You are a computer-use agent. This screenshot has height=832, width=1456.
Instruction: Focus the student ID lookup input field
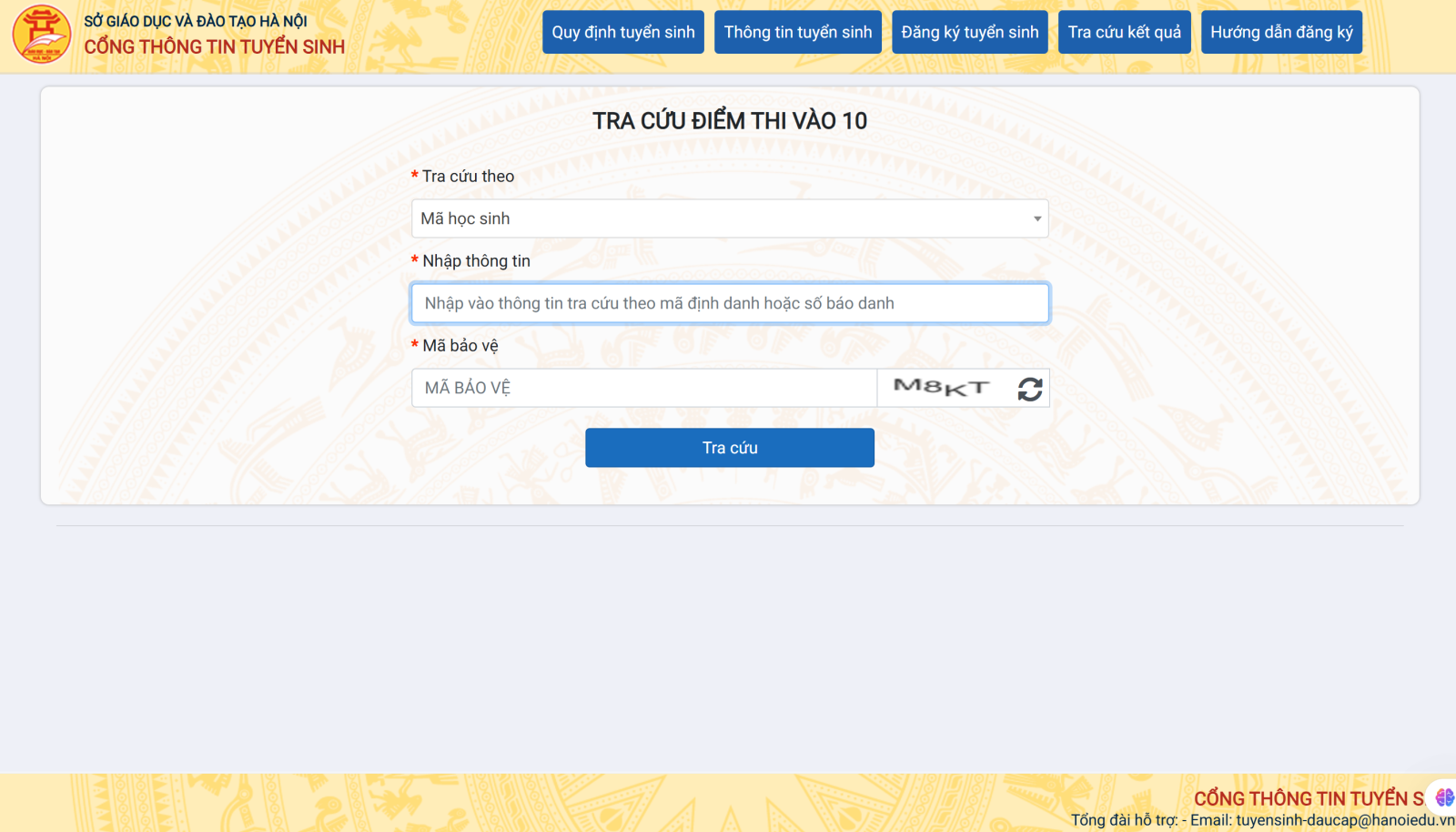[x=729, y=303]
